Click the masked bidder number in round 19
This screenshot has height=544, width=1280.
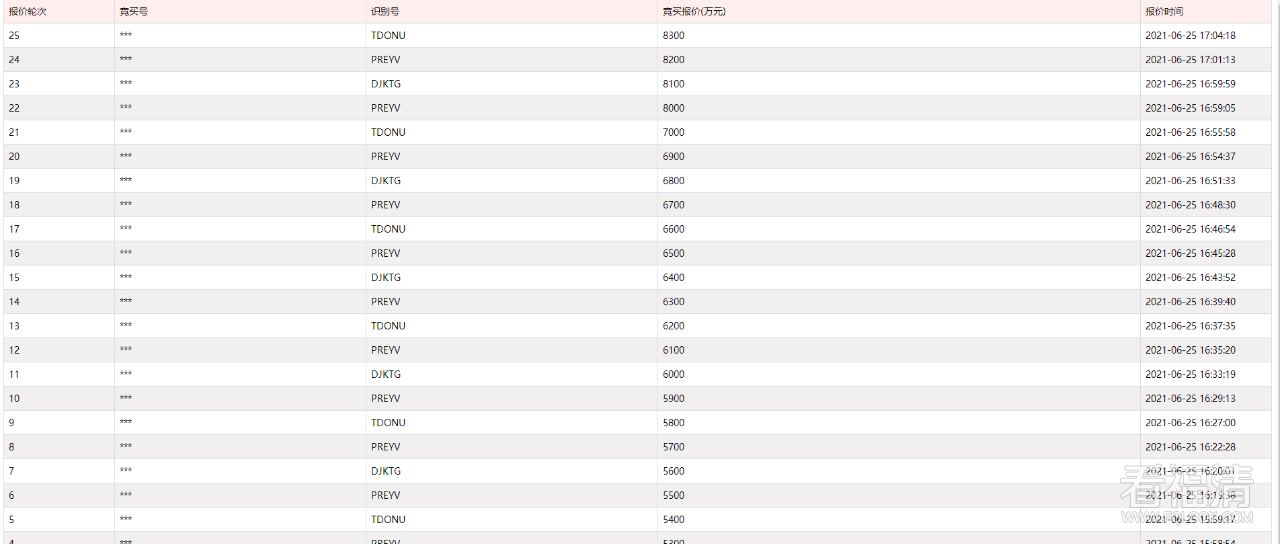126,181
